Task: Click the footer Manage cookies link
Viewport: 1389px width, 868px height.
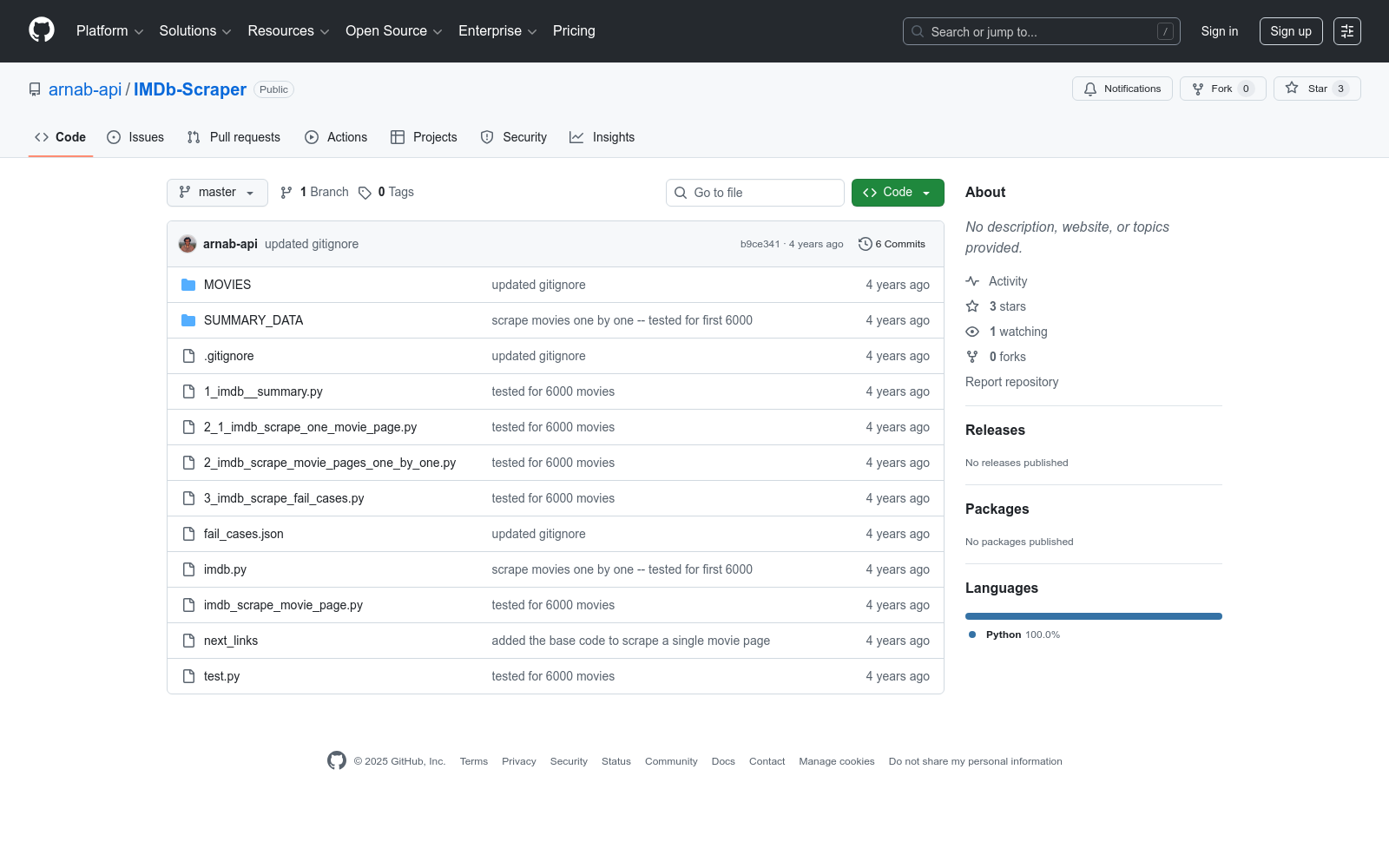Action: 837,761
